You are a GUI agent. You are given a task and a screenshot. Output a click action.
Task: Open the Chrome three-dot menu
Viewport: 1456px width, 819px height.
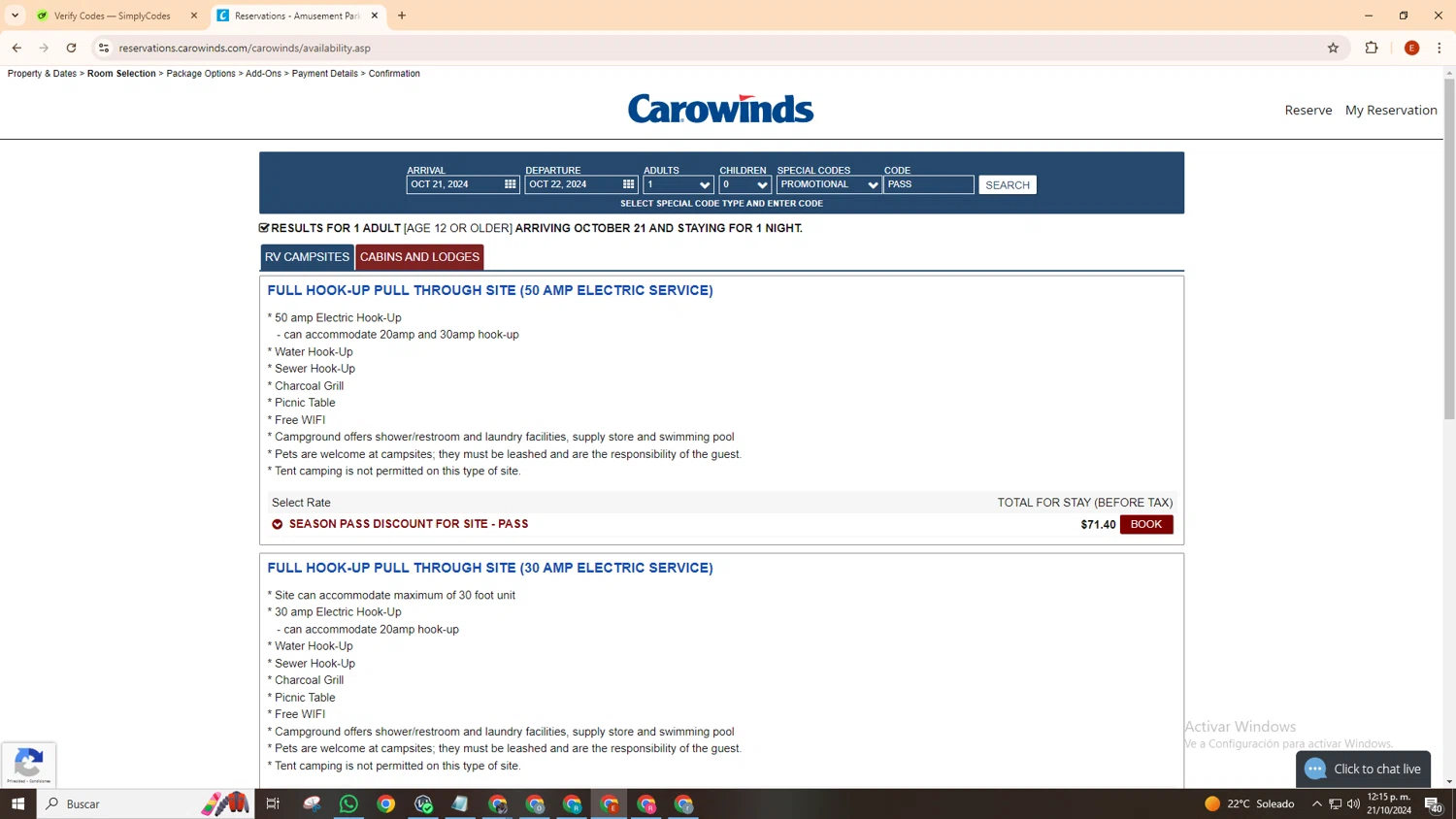coord(1439,48)
